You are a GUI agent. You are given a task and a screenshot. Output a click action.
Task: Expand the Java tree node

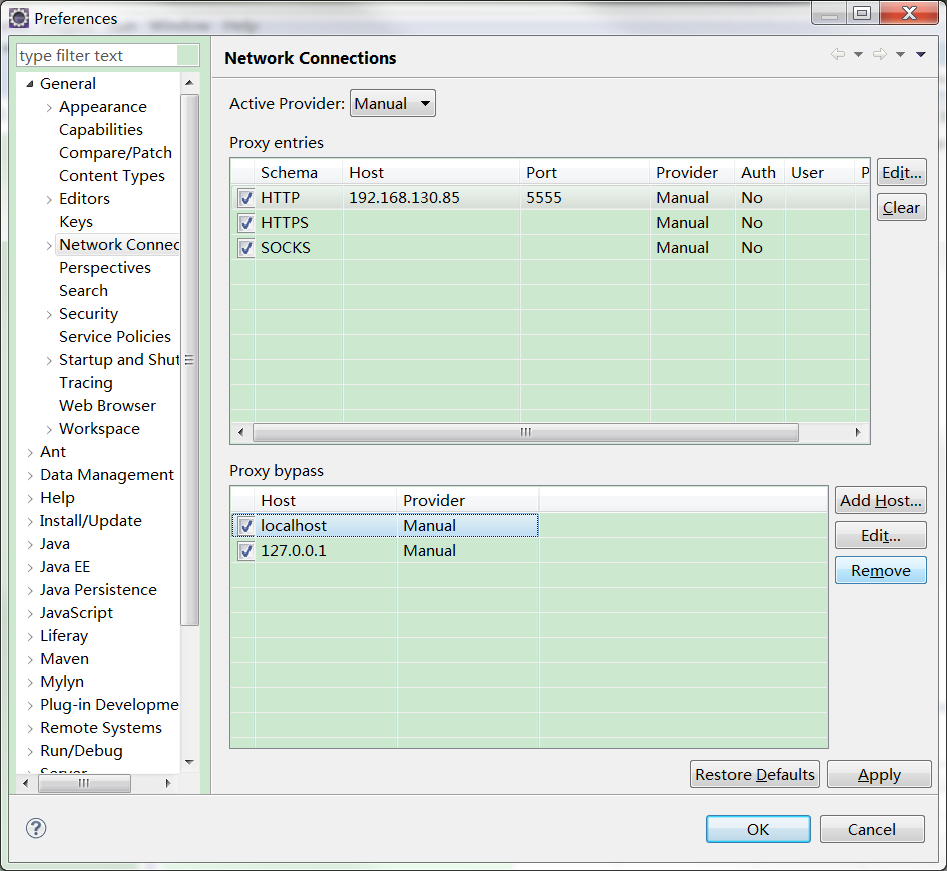30,544
